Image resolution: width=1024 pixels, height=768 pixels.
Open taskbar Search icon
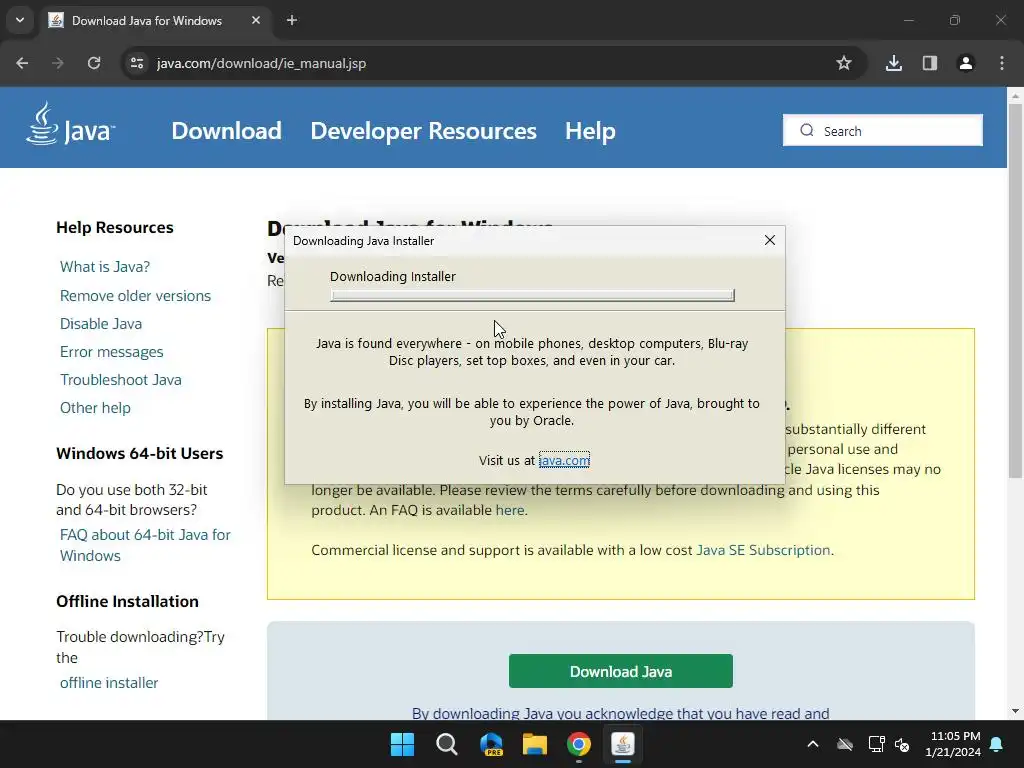(x=447, y=744)
